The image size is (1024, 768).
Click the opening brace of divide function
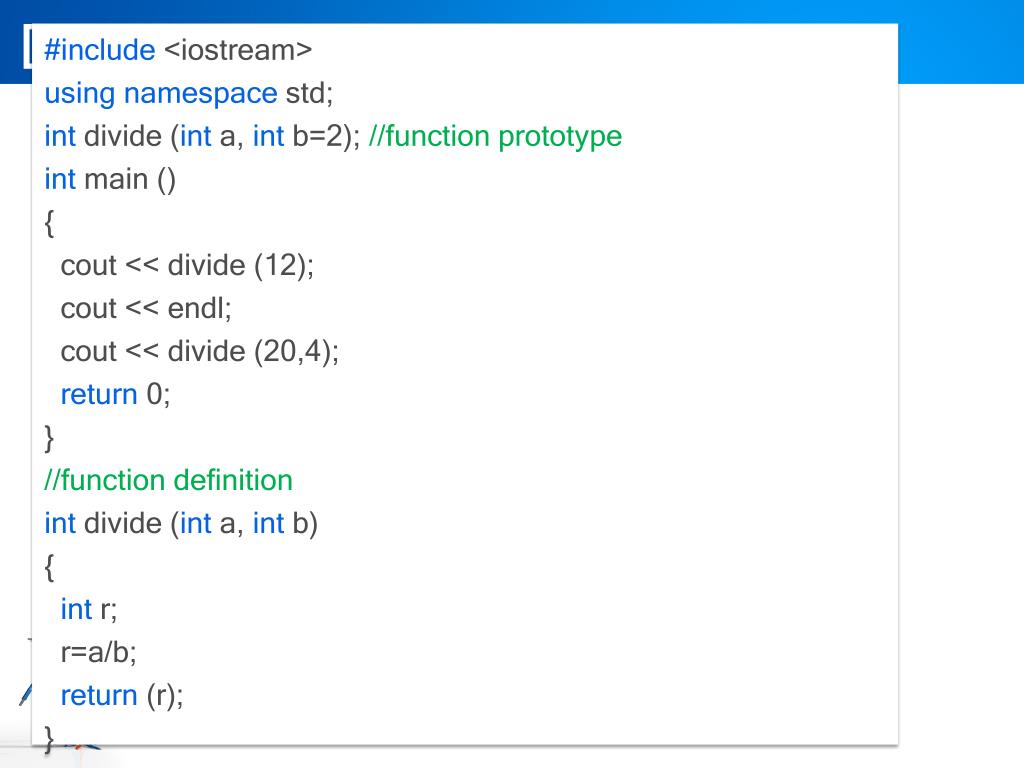(x=49, y=567)
